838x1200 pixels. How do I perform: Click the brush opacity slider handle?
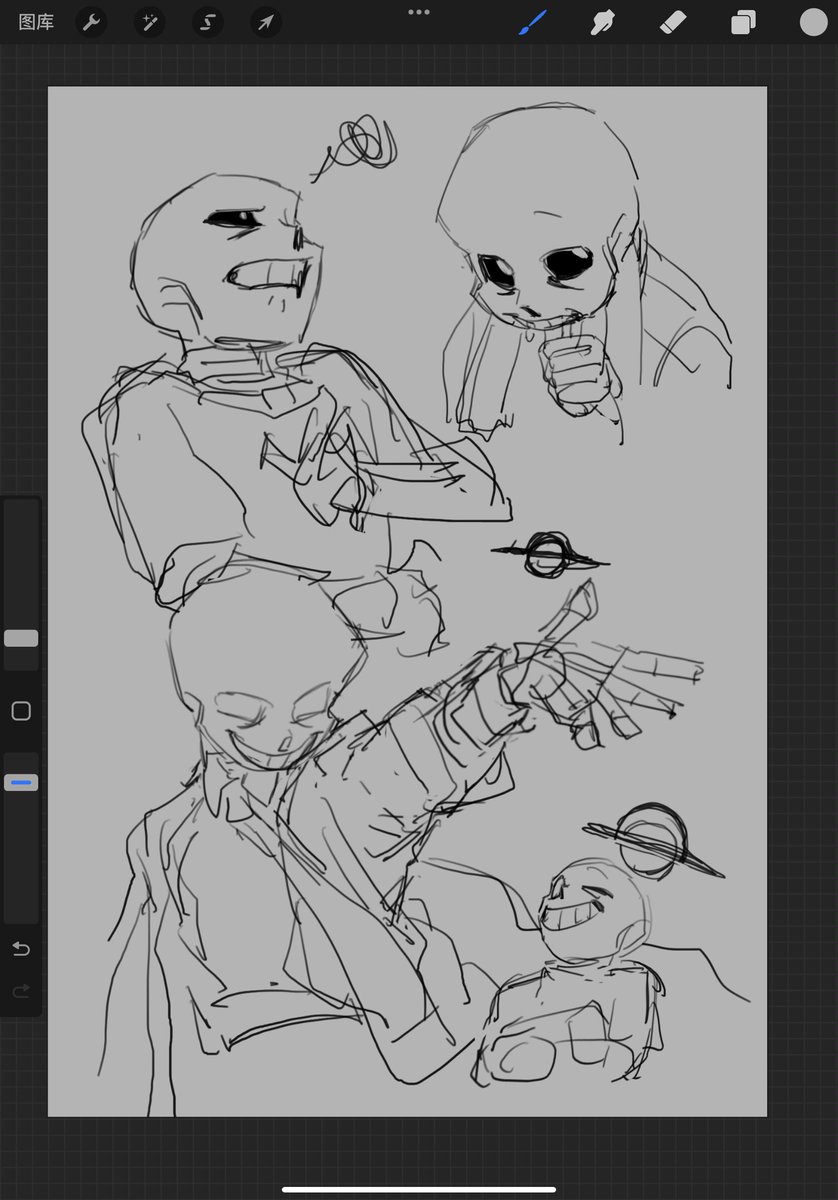coord(21,782)
